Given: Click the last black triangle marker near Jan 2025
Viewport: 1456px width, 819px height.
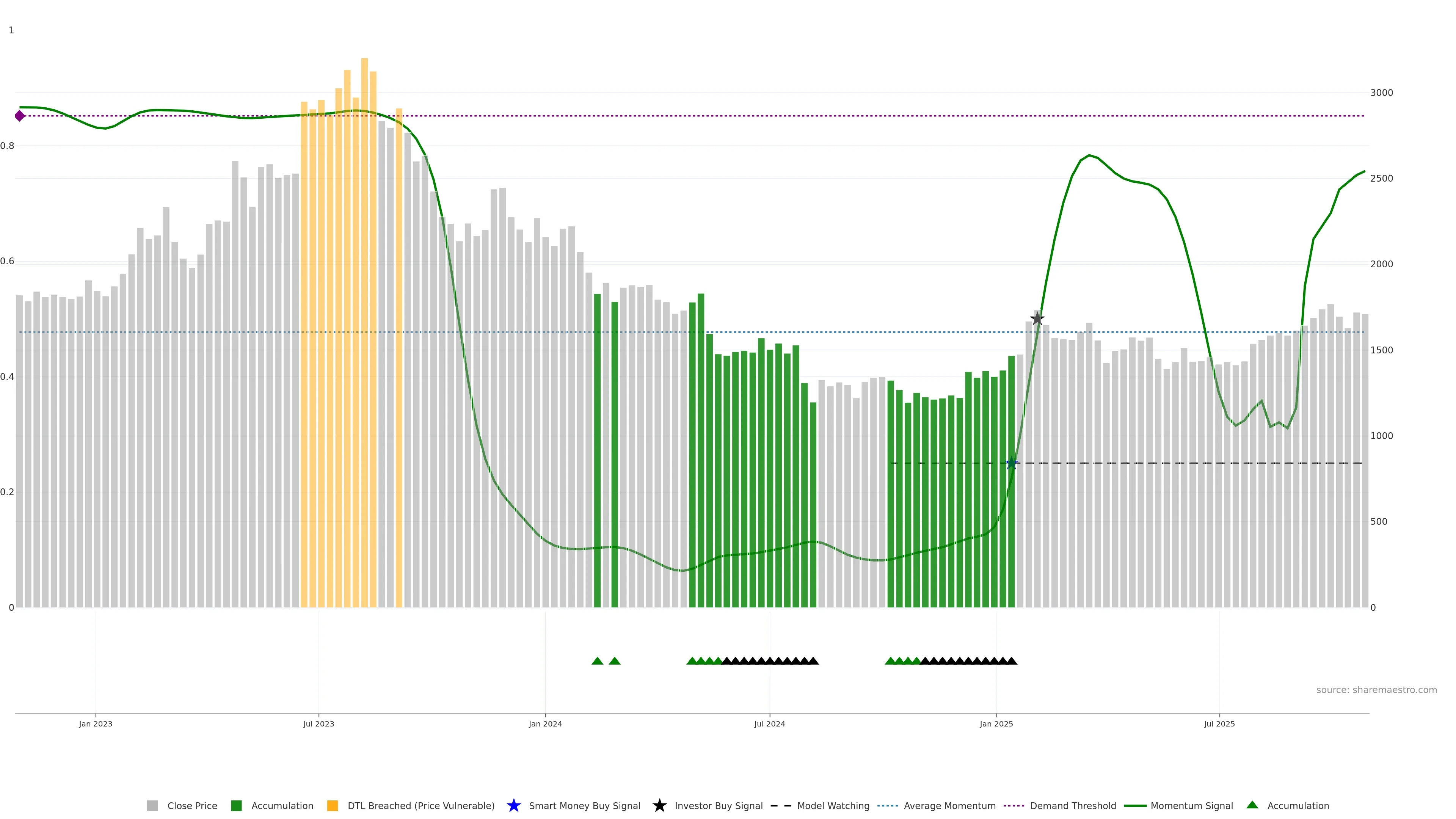Looking at the screenshot, I should click(1012, 661).
